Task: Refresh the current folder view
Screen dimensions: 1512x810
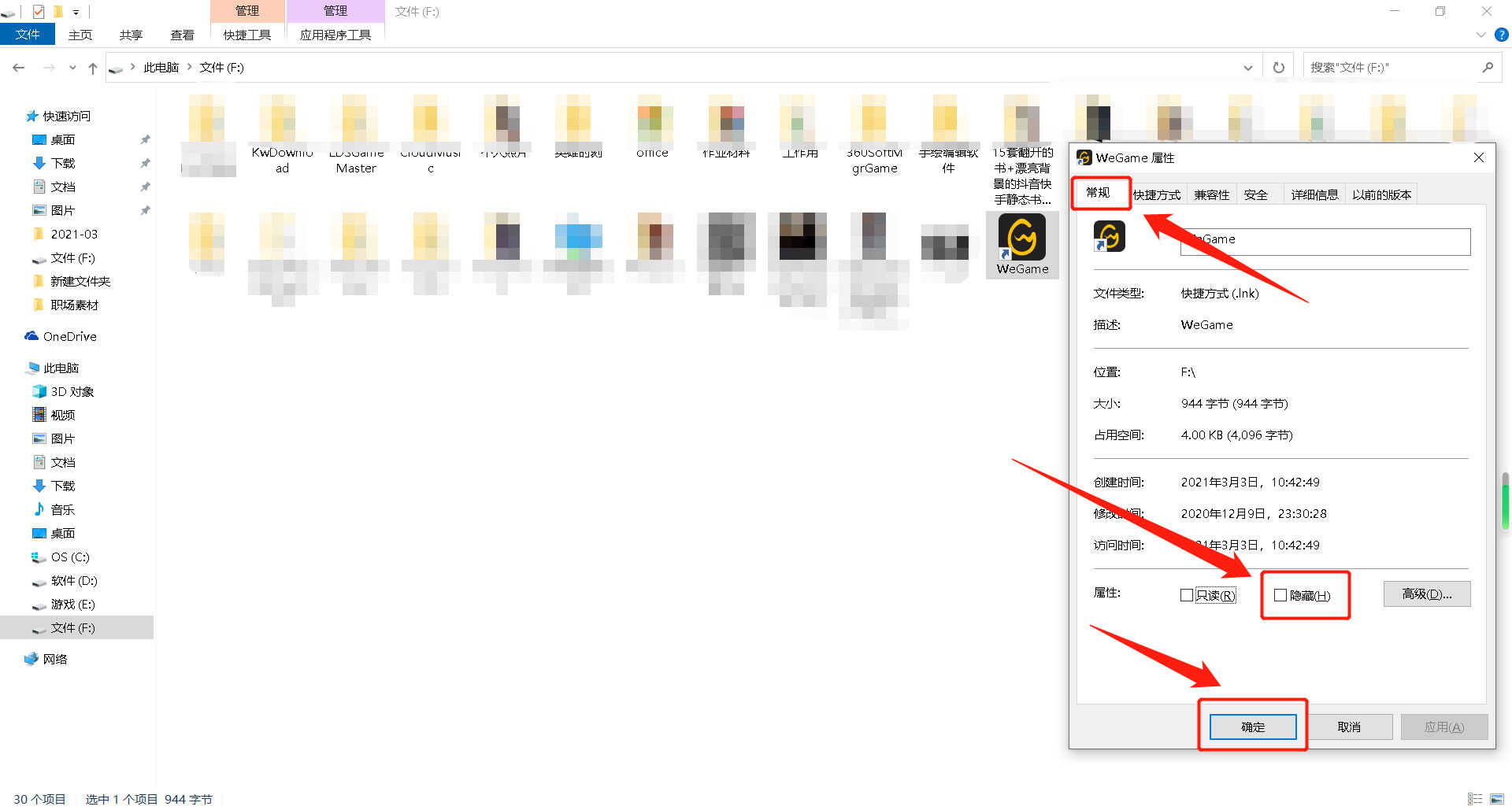Action: (1279, 68)
